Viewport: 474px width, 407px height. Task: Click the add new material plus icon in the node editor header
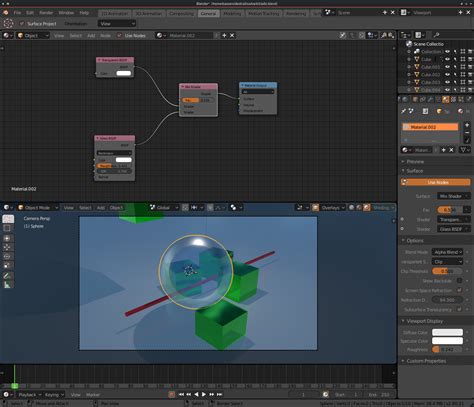(x=224, y=35)
